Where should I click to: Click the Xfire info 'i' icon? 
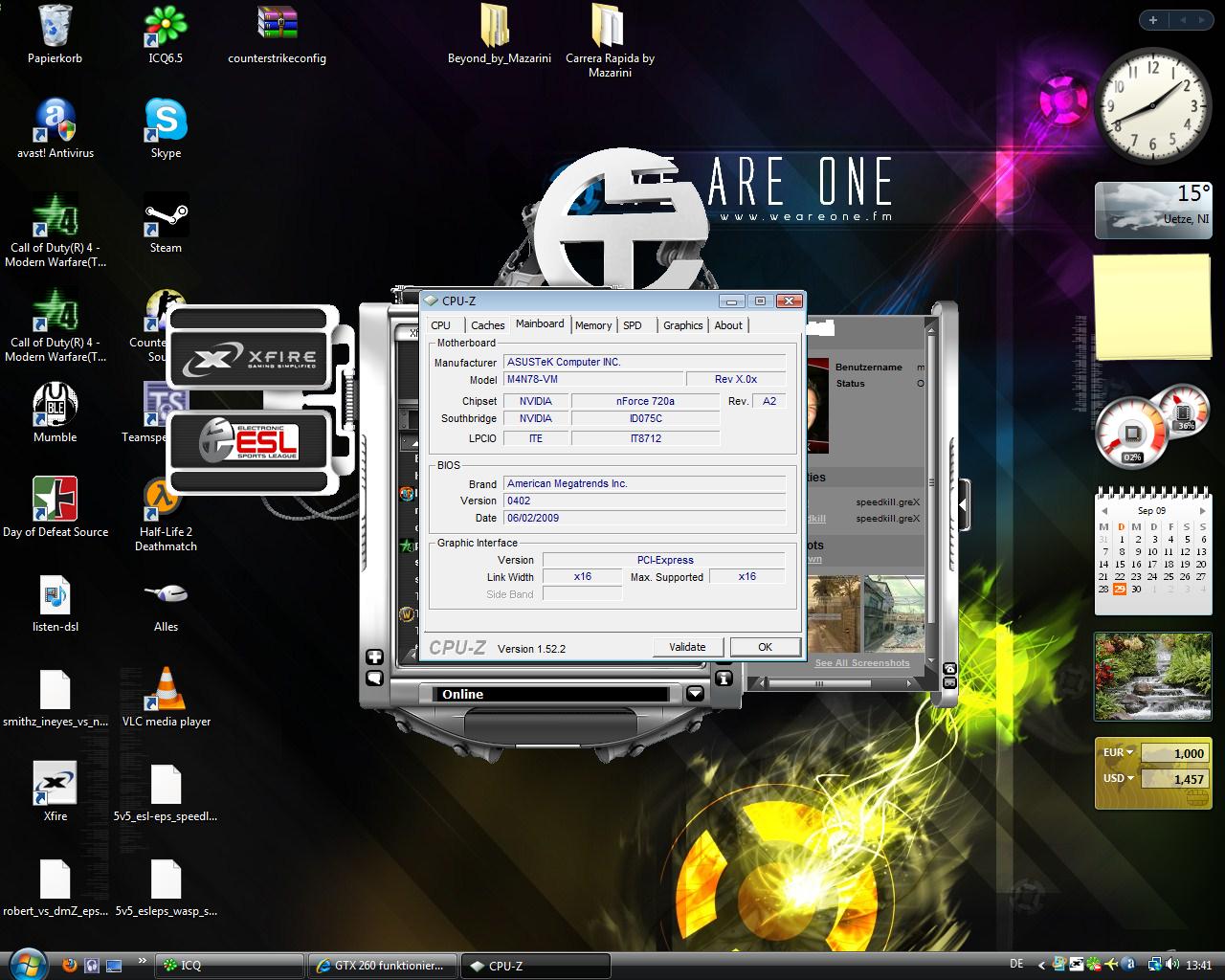724,678
